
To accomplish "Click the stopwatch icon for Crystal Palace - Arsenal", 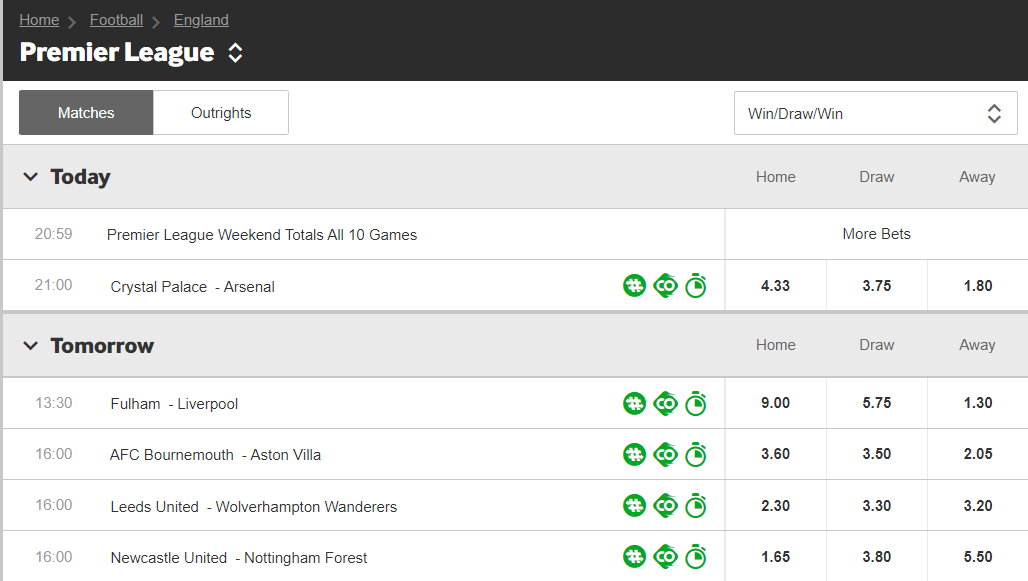I will 696,286.
